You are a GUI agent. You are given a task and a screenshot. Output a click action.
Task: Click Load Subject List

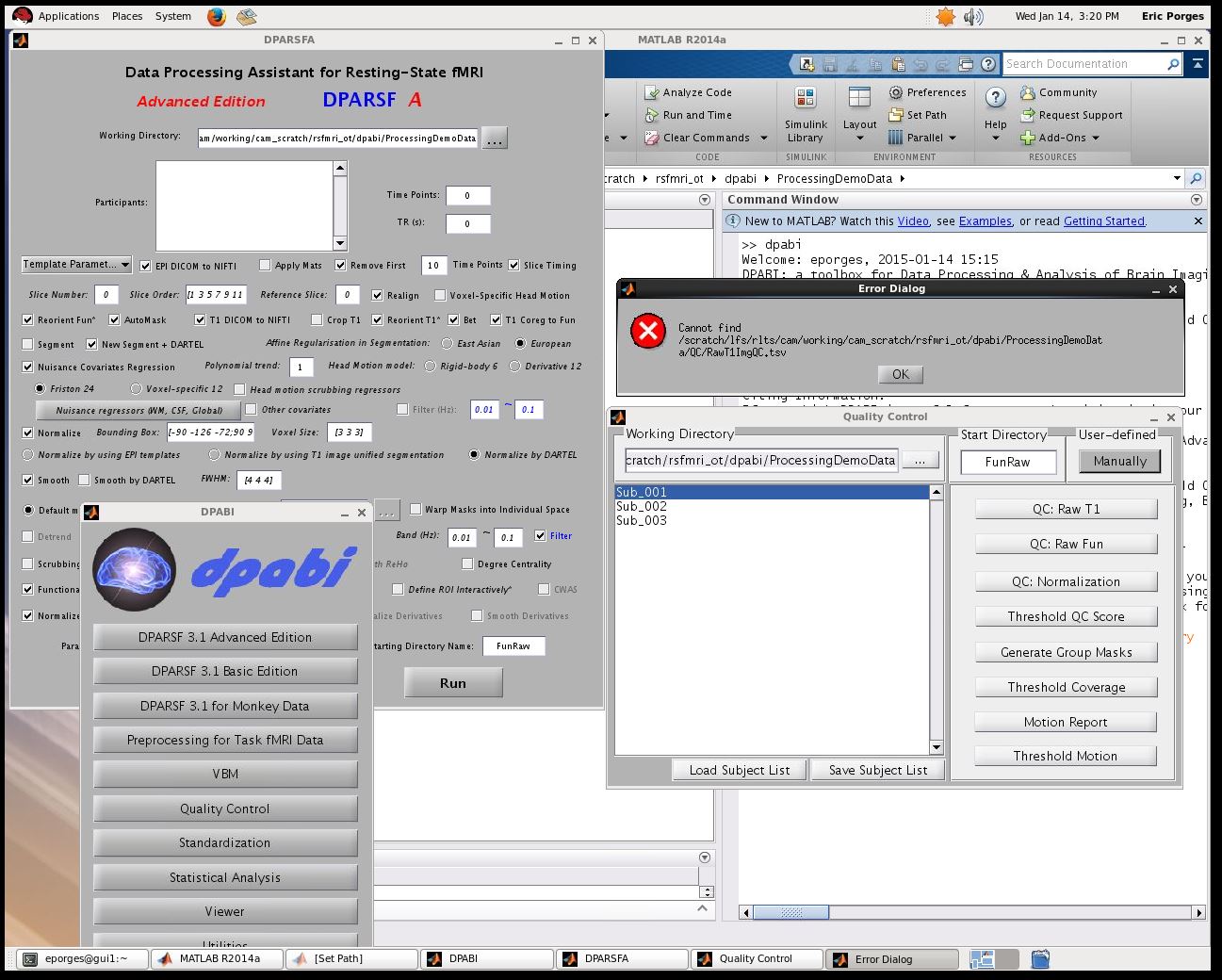(740, 770)
